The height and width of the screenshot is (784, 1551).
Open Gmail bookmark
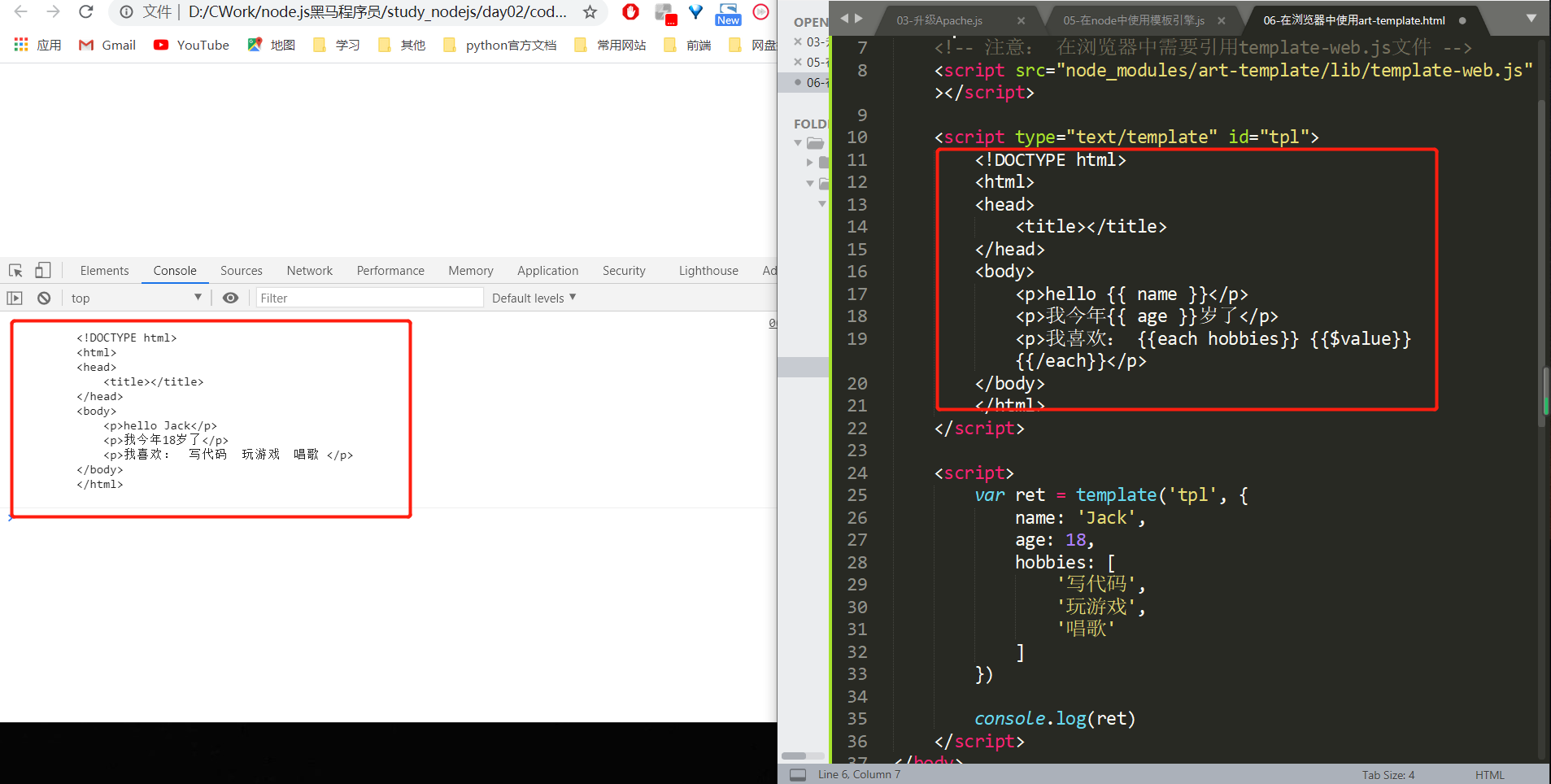click(107, 45)
